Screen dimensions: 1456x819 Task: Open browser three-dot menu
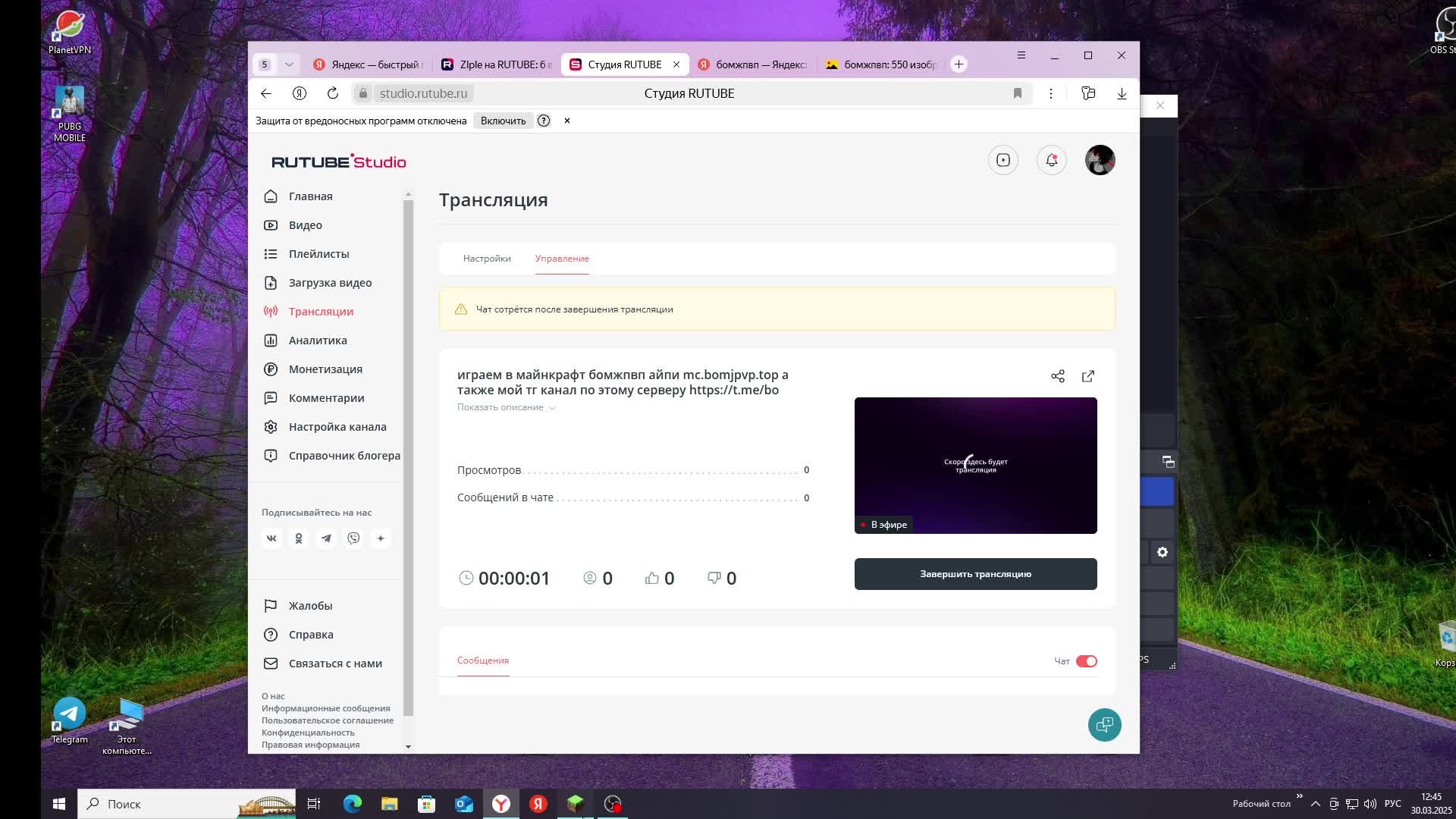pos(1050,93)
